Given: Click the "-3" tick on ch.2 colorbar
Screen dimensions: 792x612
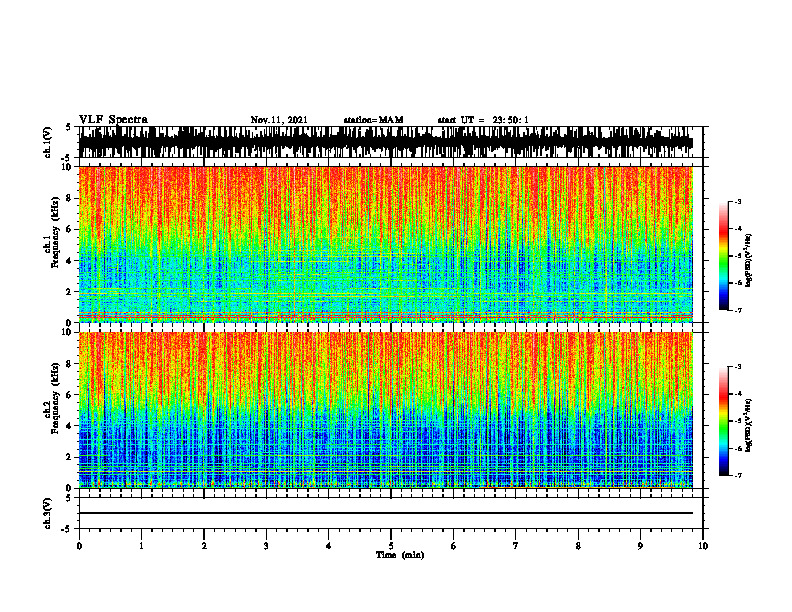Looking at the screenshot, I should pos(738,367).
